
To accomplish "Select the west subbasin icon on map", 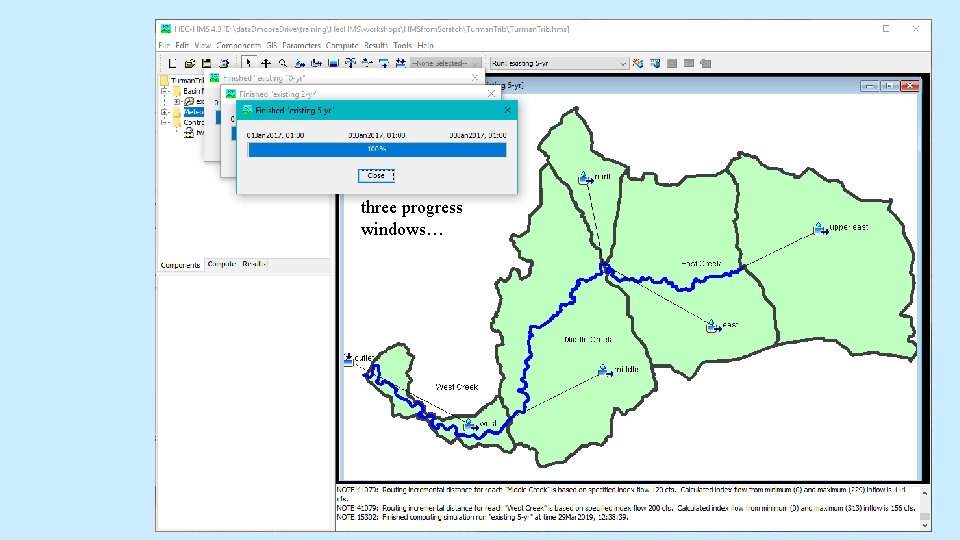I will tap(470, 424).
